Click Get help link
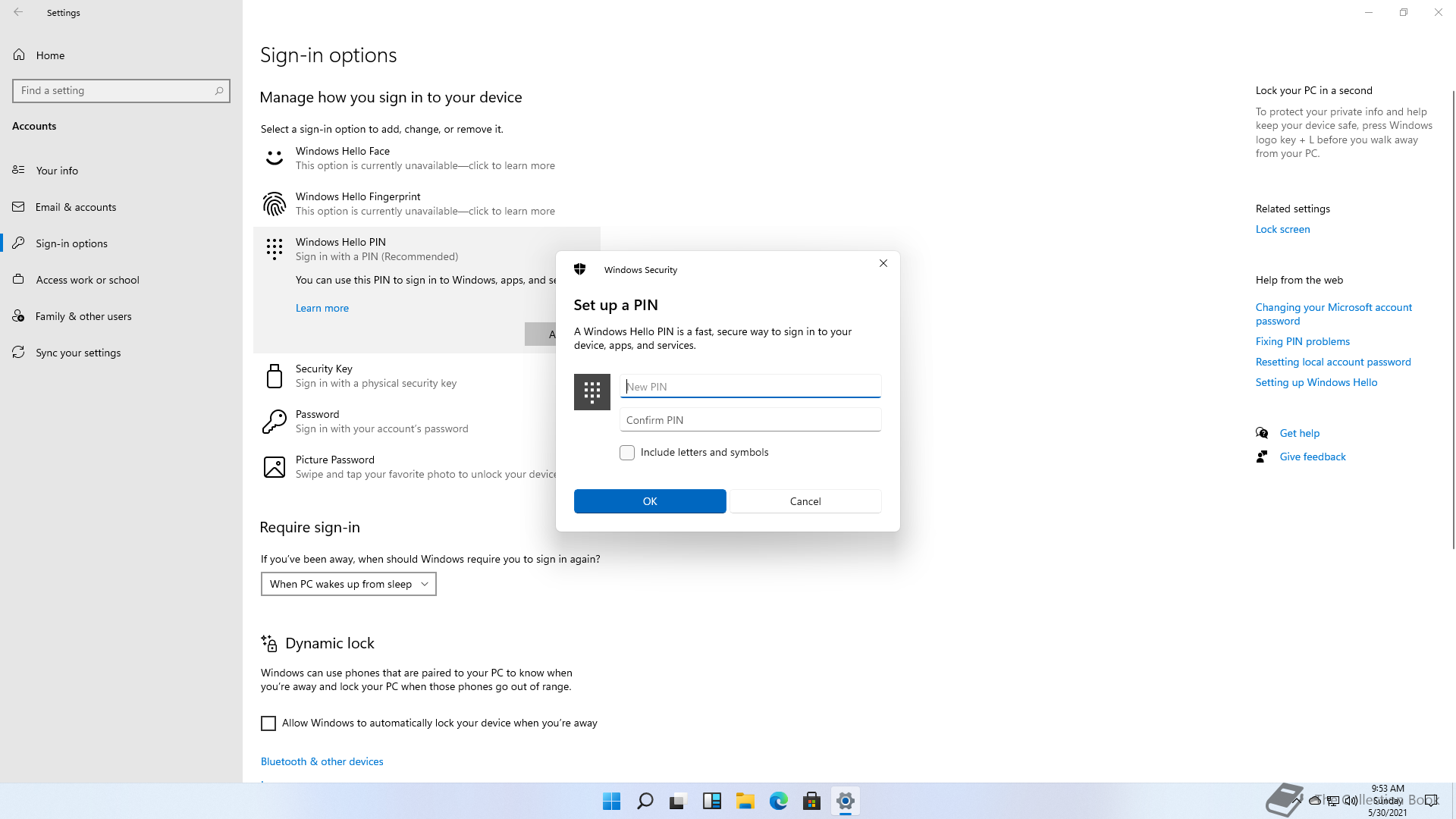 (1299, 433)
